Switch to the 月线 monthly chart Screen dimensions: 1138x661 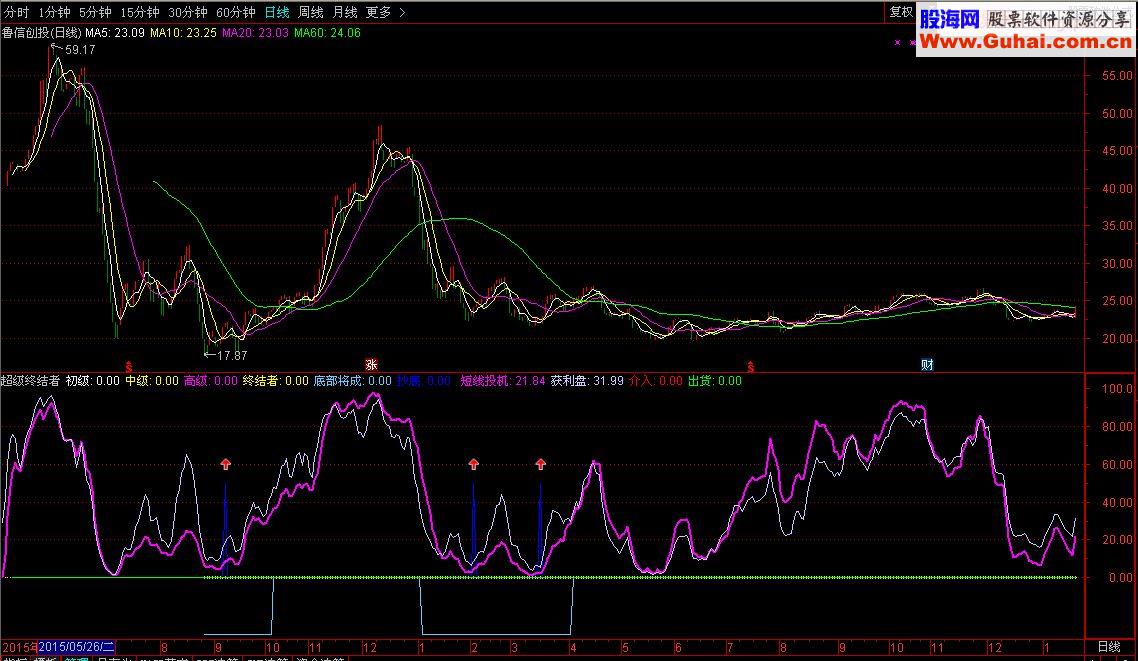(x=345, y=12)
